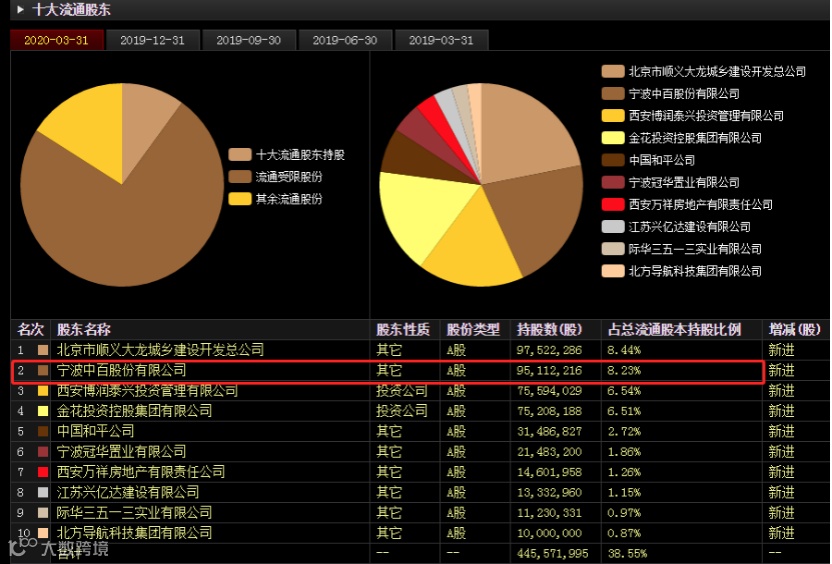The image size is (832, 564).
Task: Select table row 际华三五一三实业有限公司
Action: (x=419, y=513)
